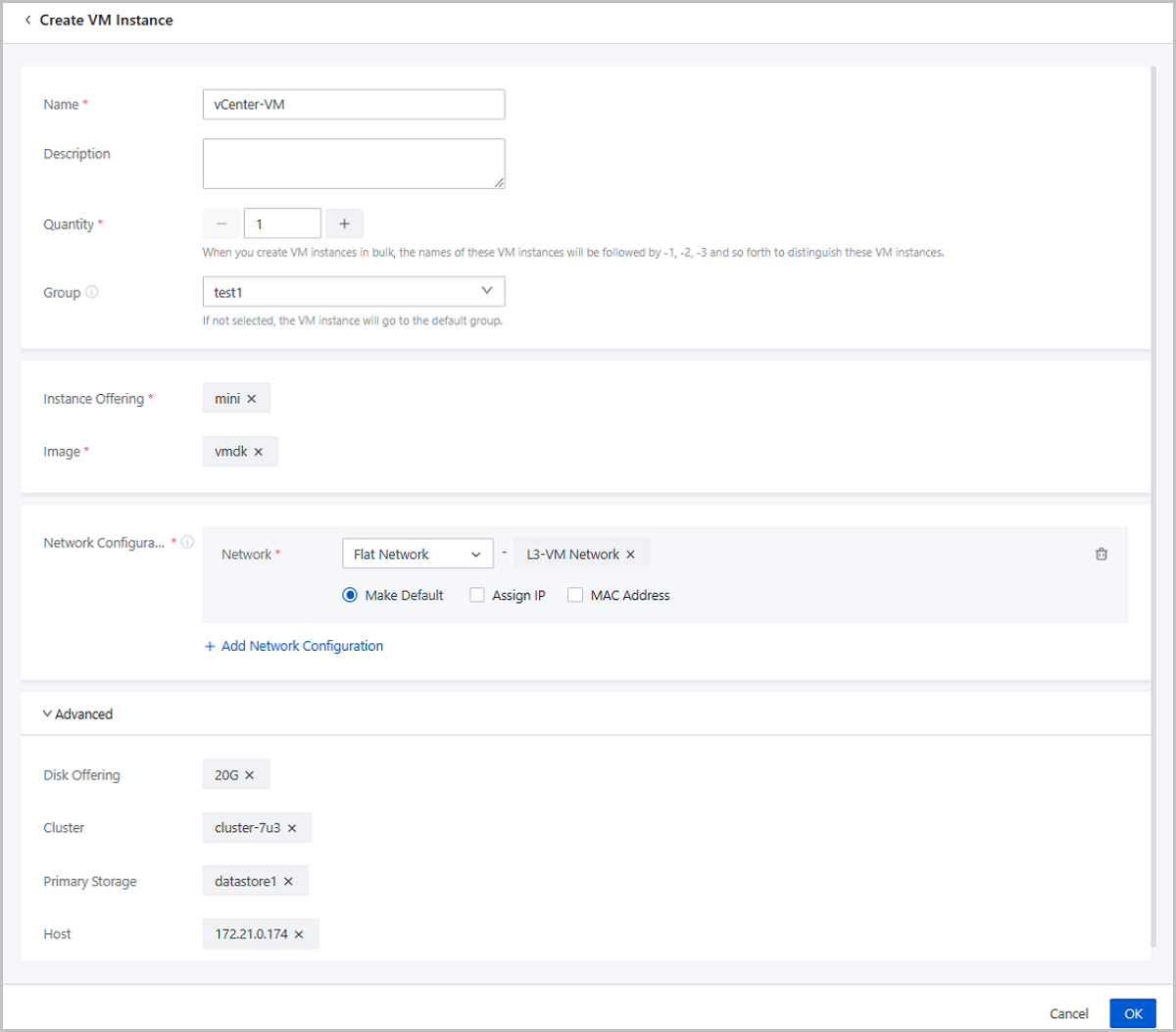This screenshot has width=1176, height=1032.
Task: Remove the vmdk image selection
Action: pyautogui.click(x=258, y=451)
